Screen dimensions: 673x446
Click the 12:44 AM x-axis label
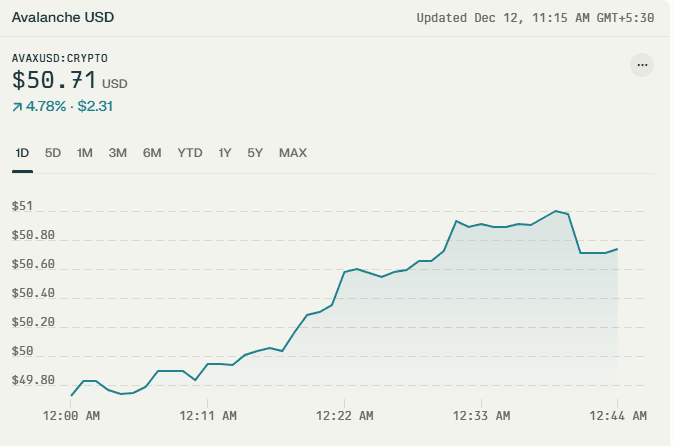(618, 416)
